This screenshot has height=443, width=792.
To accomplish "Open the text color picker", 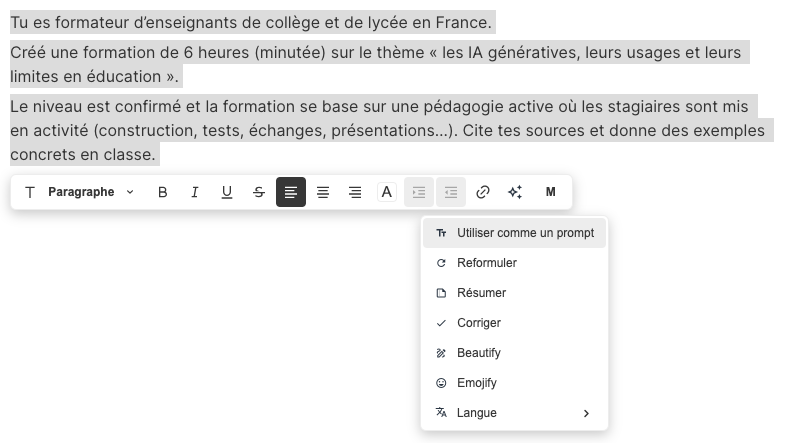I will click(387, 192).
